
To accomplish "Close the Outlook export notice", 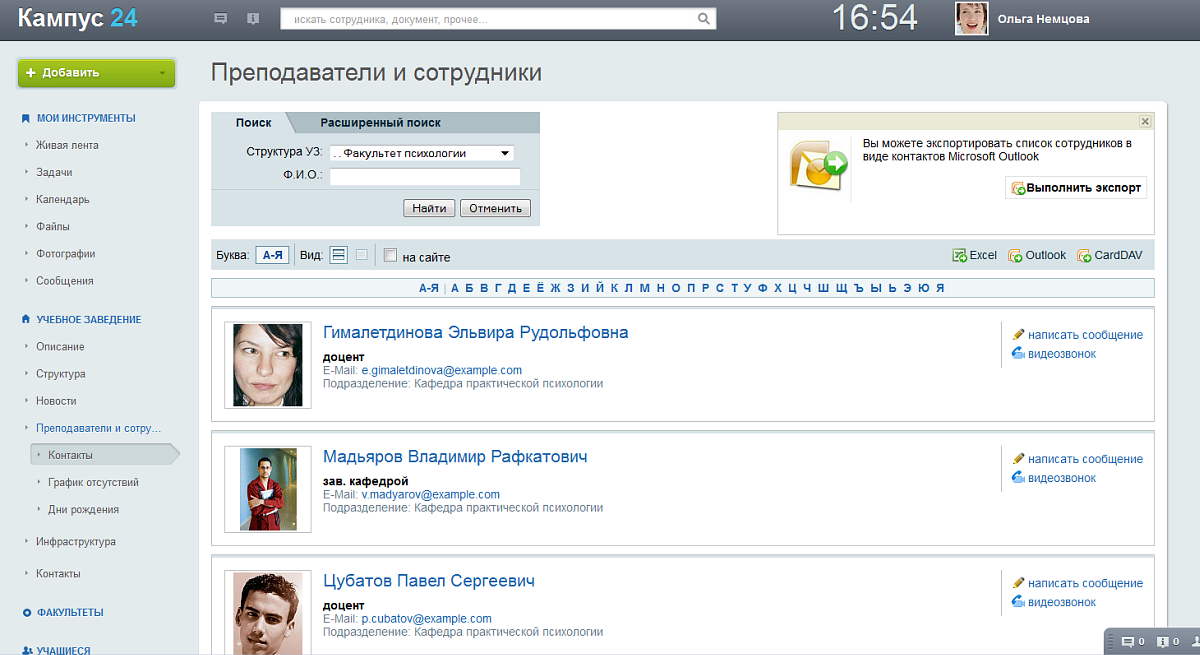I will pyautogui.click(x=1145, y=121).
